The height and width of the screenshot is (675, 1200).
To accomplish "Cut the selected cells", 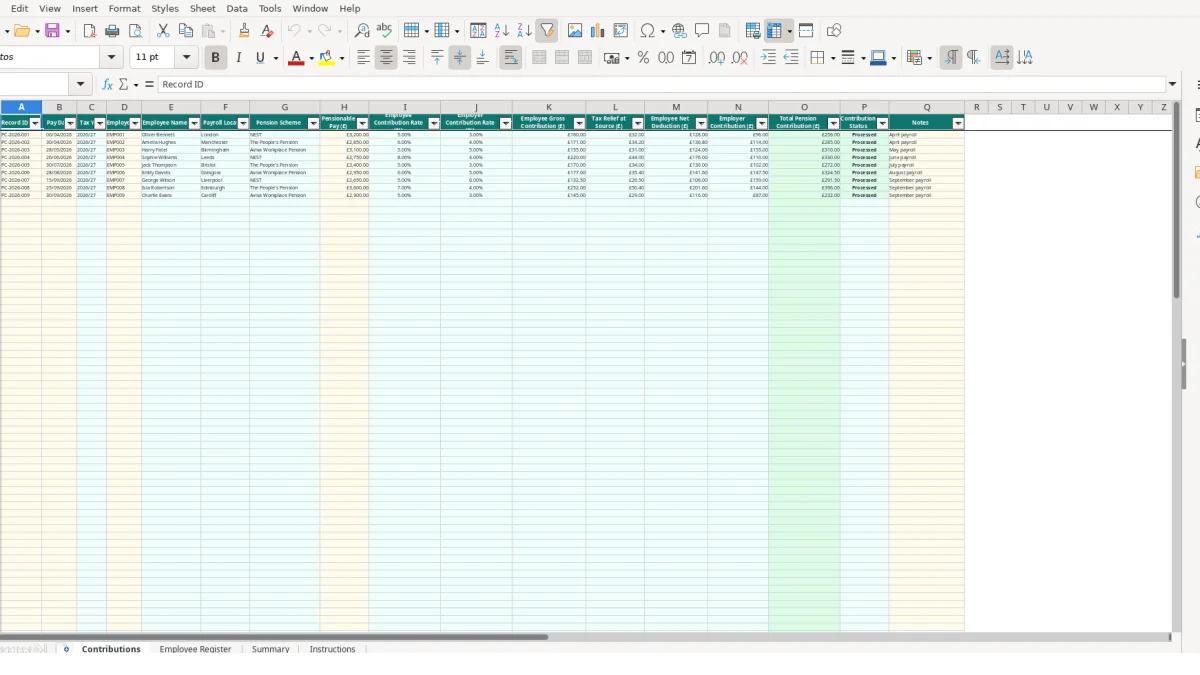I will [163, 31].
